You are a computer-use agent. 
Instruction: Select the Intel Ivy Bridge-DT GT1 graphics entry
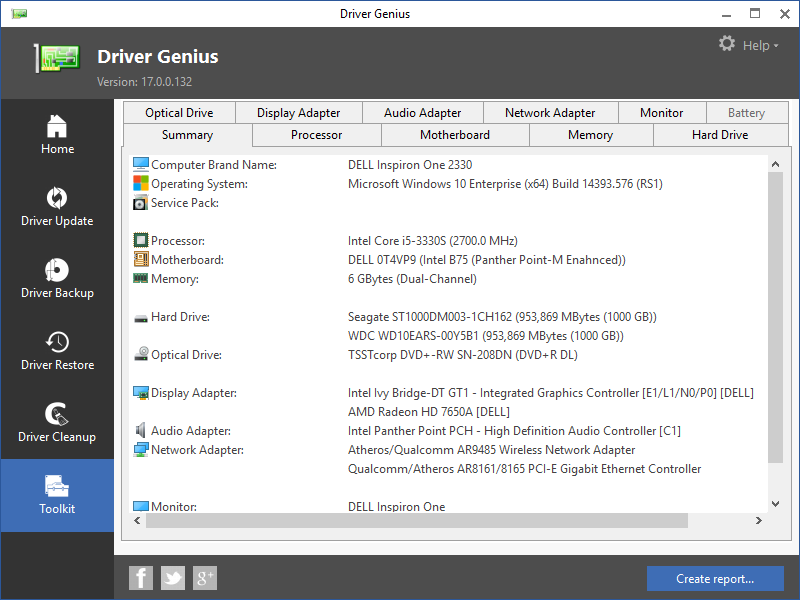pos(551,393)
